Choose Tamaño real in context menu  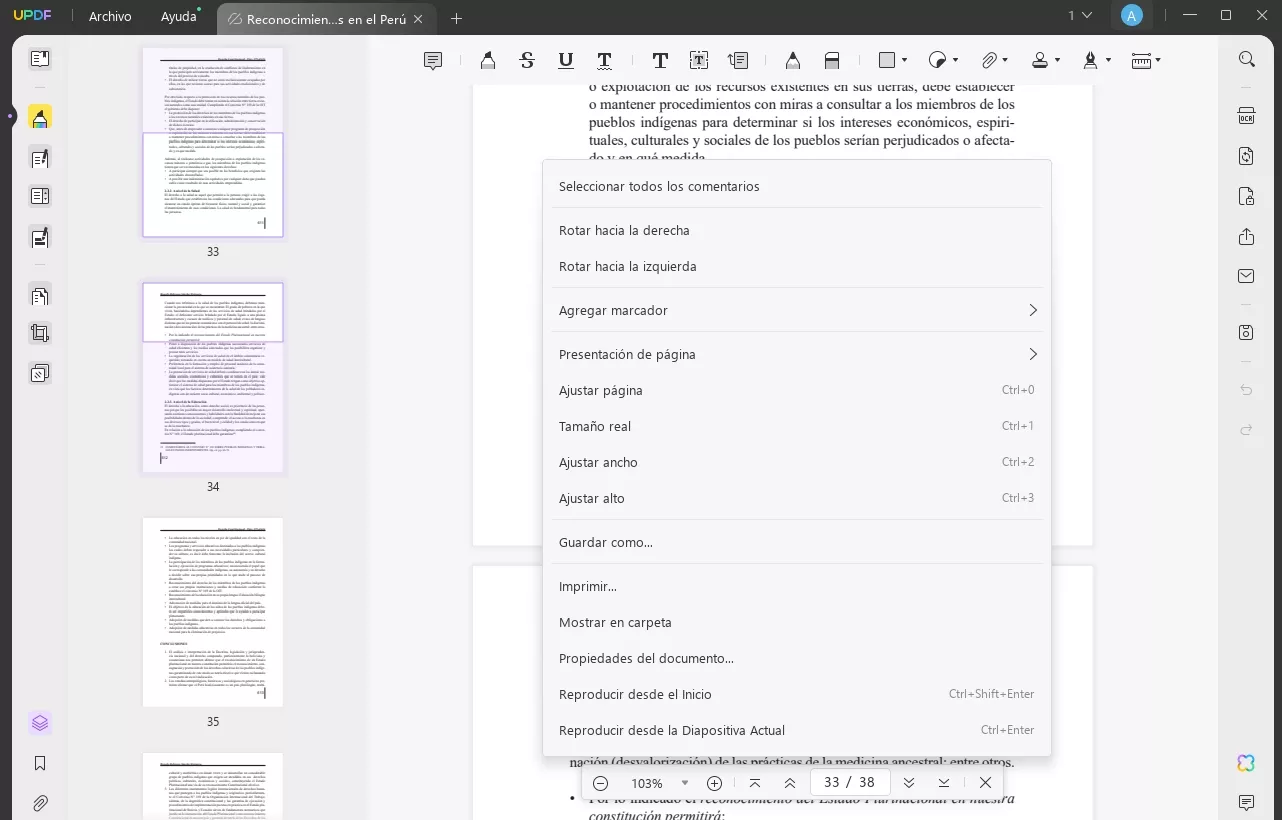pyautogui.click(x=797, y=426)
